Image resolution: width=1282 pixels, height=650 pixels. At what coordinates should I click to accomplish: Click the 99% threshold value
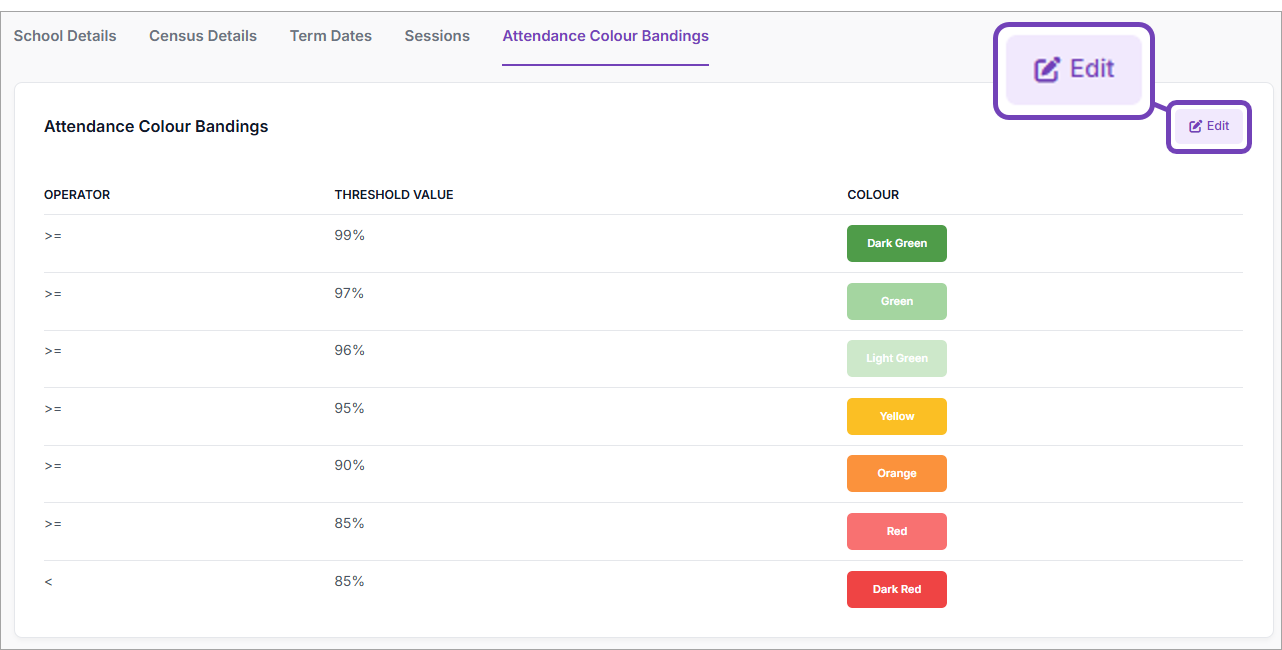349,235
